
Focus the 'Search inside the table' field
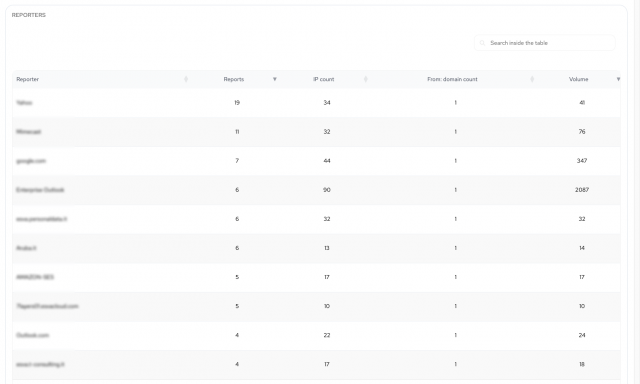544,43
